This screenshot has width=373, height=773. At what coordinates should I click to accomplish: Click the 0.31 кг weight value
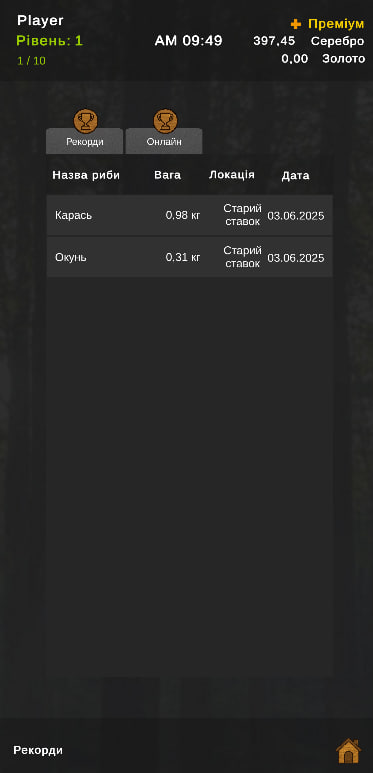tap(183, 257)
